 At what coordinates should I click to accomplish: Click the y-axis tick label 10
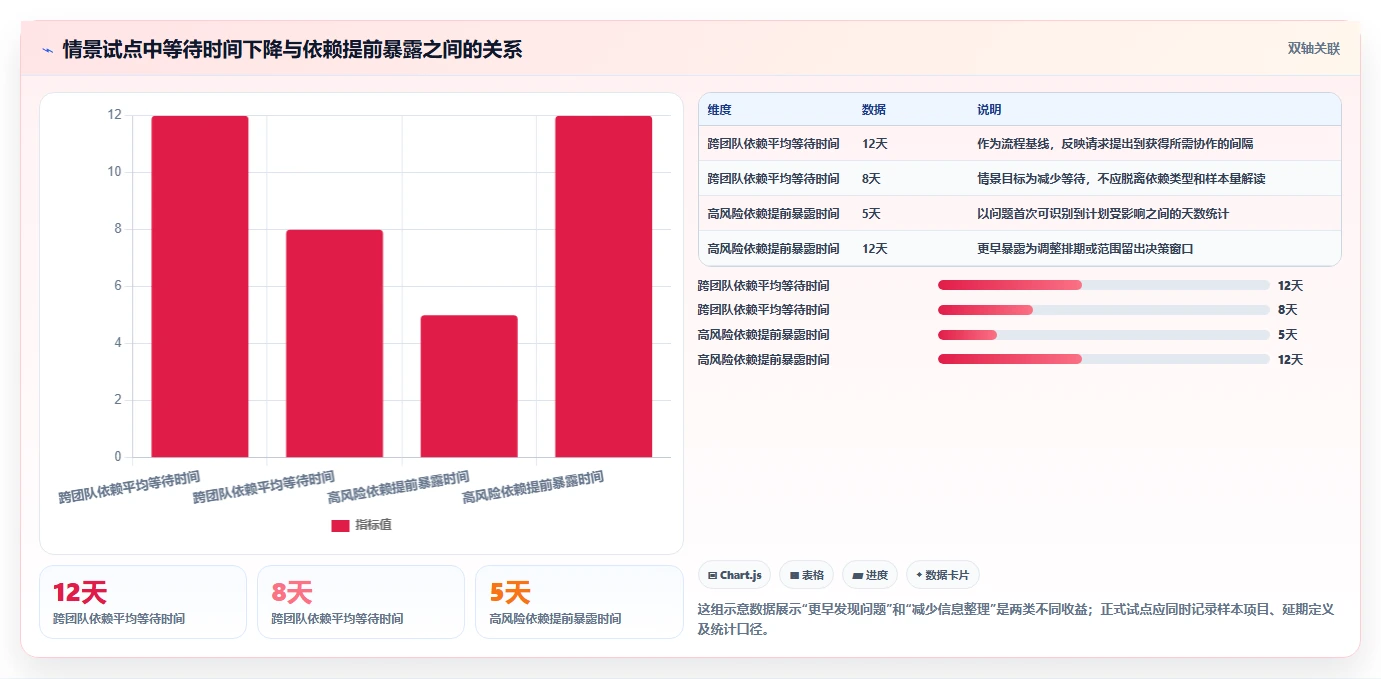pos(114,172)
